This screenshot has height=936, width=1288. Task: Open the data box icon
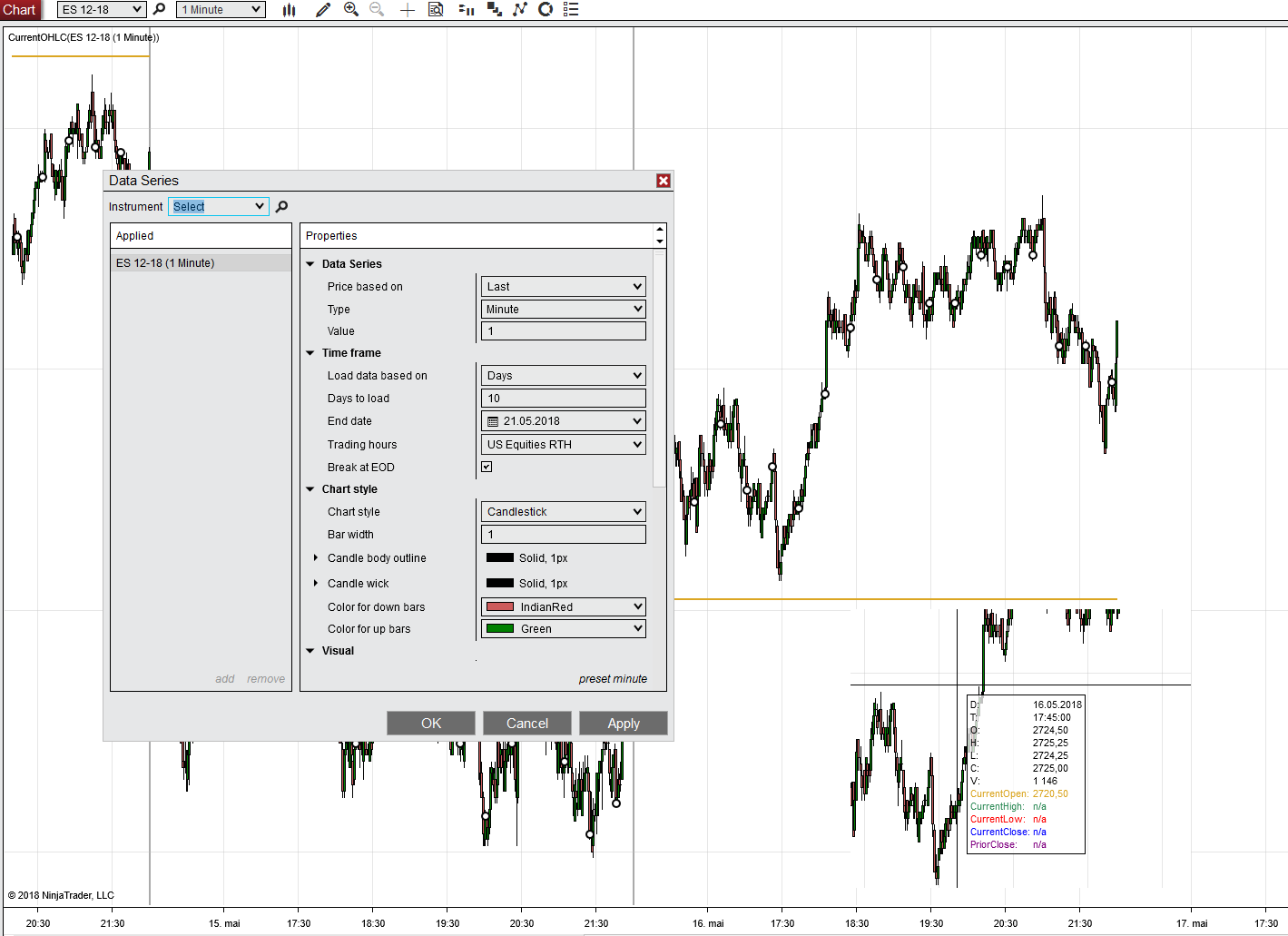click(x=436, y=10)
